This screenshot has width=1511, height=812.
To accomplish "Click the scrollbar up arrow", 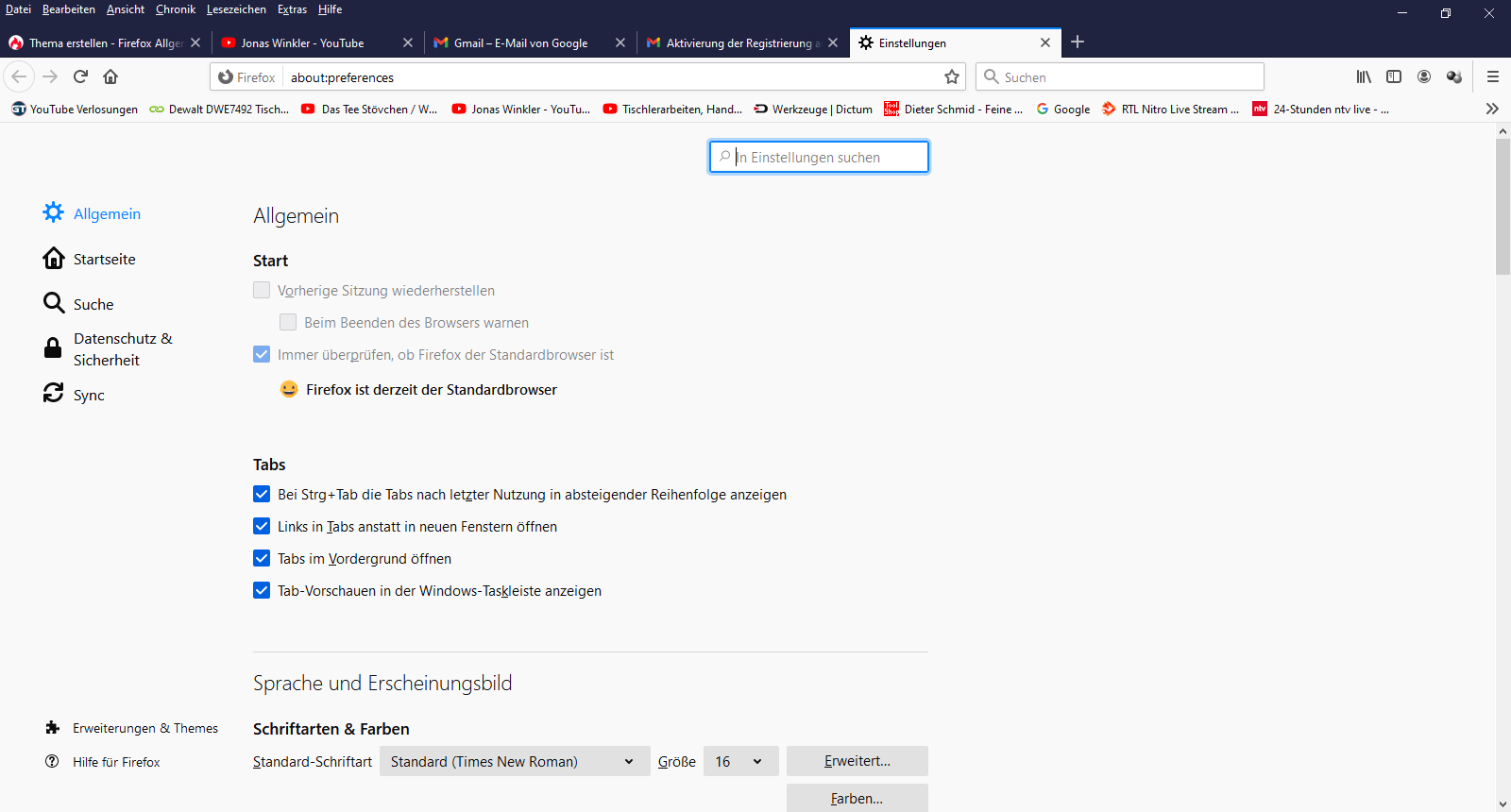I will click(1503, 131).
